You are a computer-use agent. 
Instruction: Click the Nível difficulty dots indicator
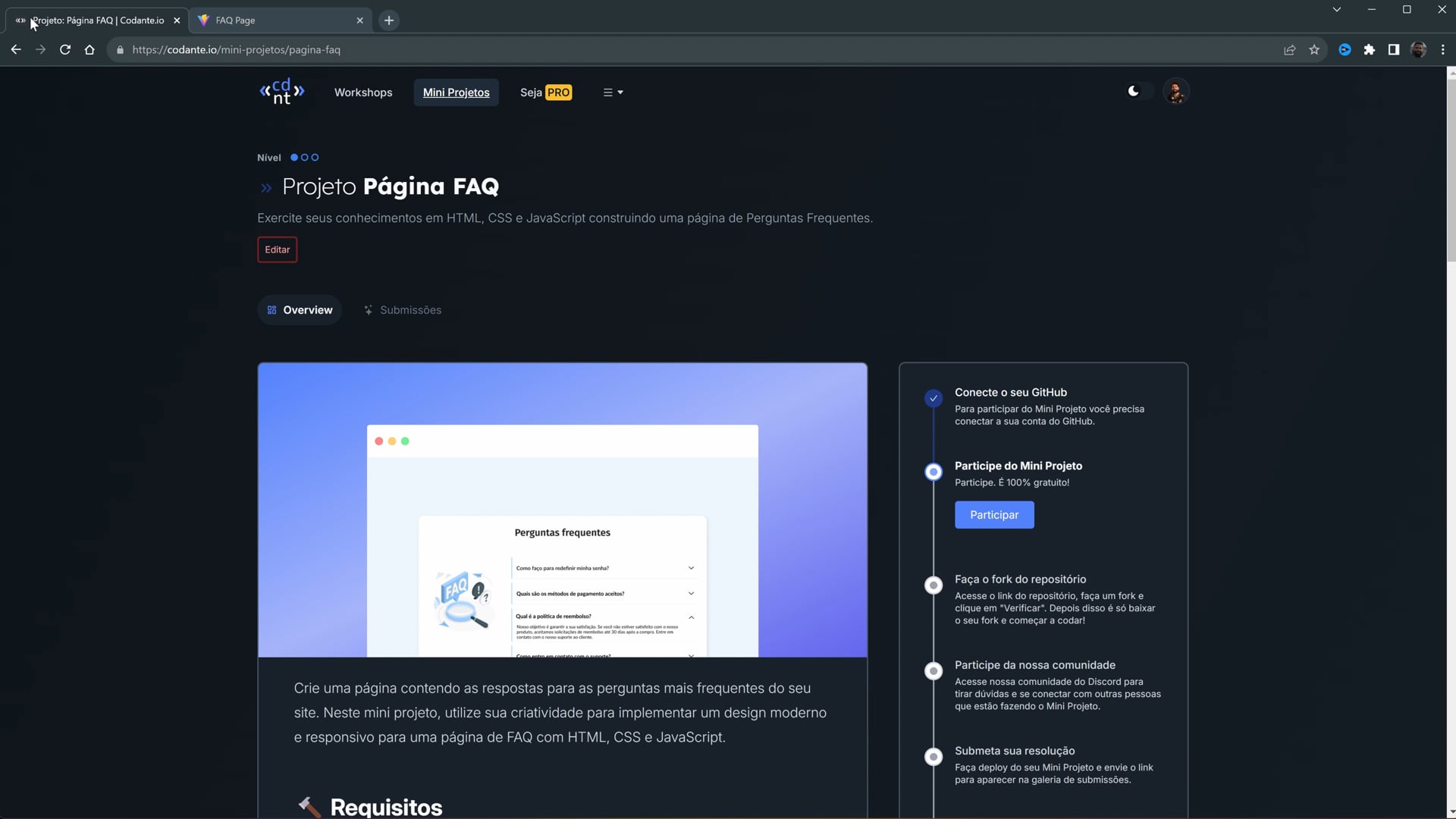tap(305, 158)
